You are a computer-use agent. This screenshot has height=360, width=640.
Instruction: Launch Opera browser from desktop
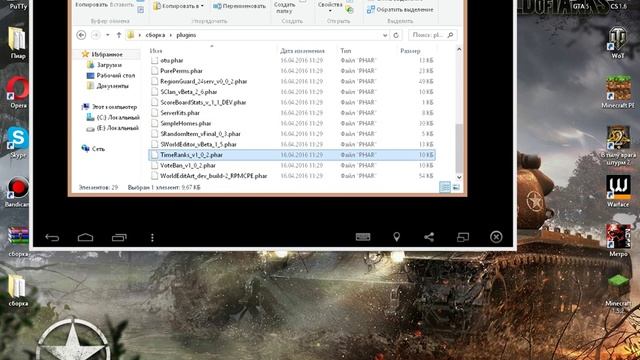point(18,93)
